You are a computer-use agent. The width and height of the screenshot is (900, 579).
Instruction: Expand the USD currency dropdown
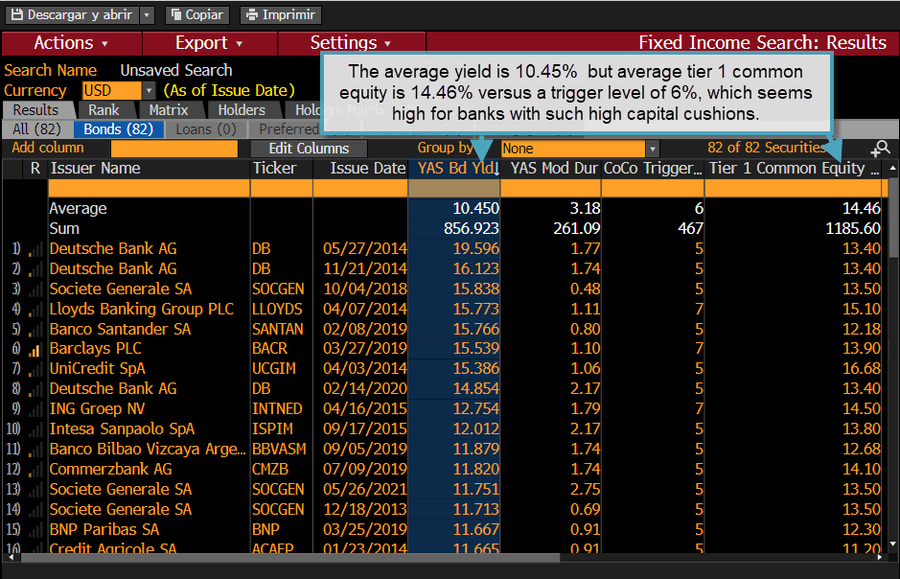(x=149, y=91)
